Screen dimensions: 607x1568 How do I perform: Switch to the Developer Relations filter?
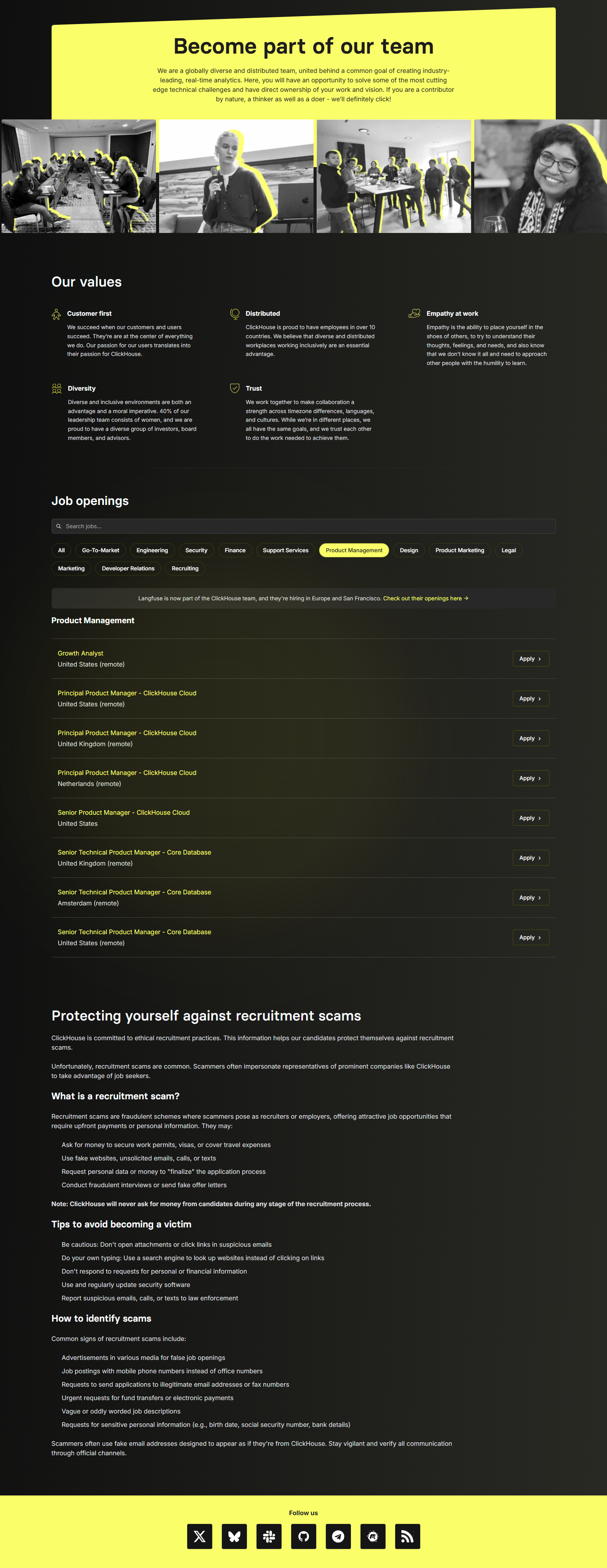pyautogui.click(x=128, y=568)
